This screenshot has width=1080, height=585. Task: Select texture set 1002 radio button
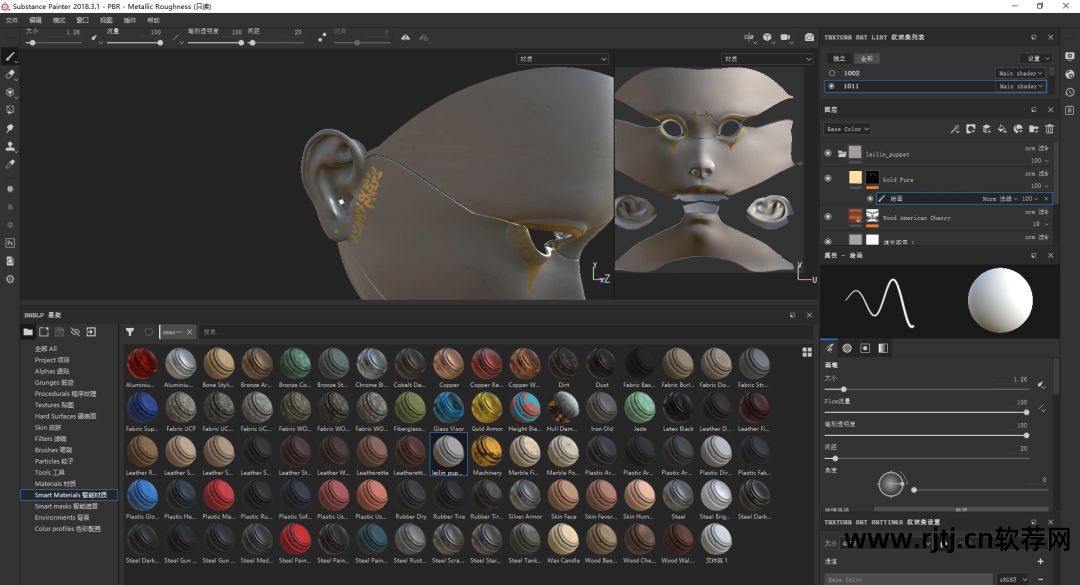(831, 73)
